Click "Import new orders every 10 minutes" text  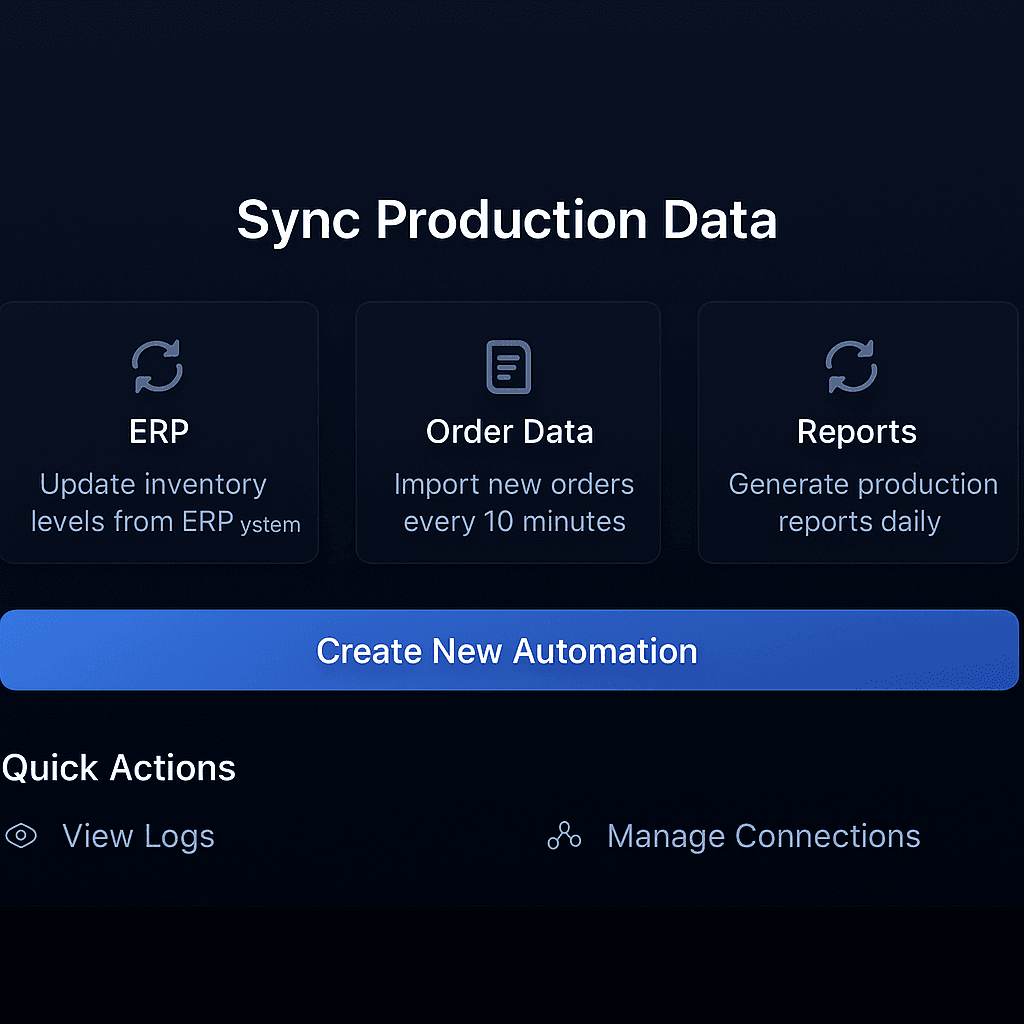click(514, 503)
